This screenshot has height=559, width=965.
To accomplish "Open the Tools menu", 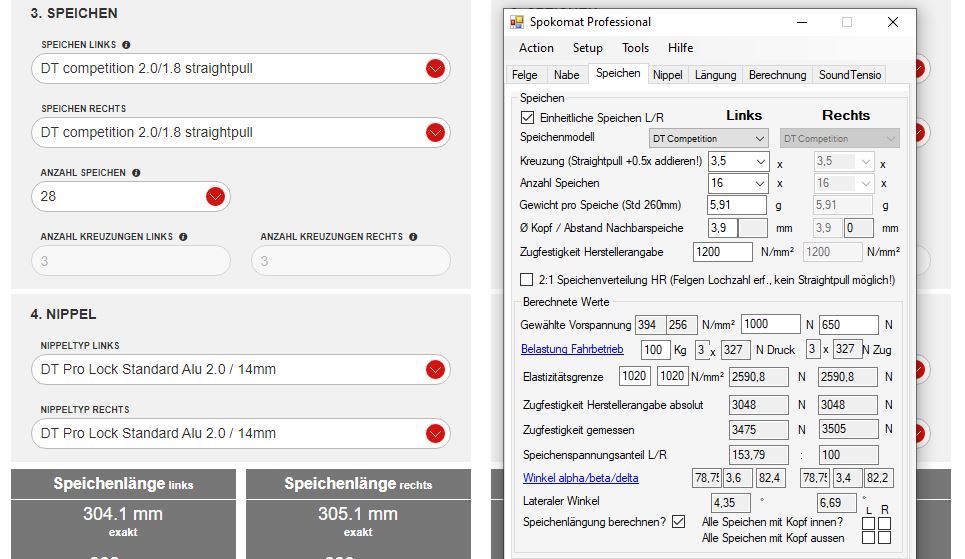I will (635, 48).
